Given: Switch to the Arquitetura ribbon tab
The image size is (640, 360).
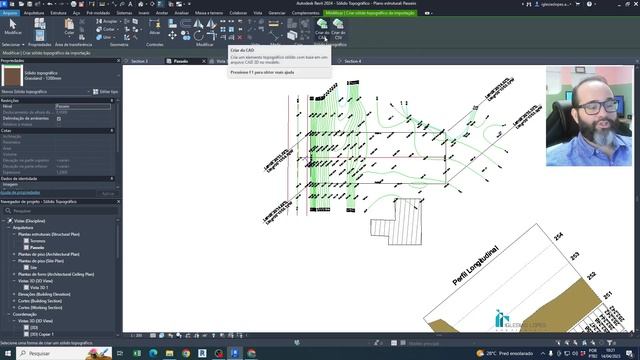Looking at the screenshot, I should coord(34,13).
